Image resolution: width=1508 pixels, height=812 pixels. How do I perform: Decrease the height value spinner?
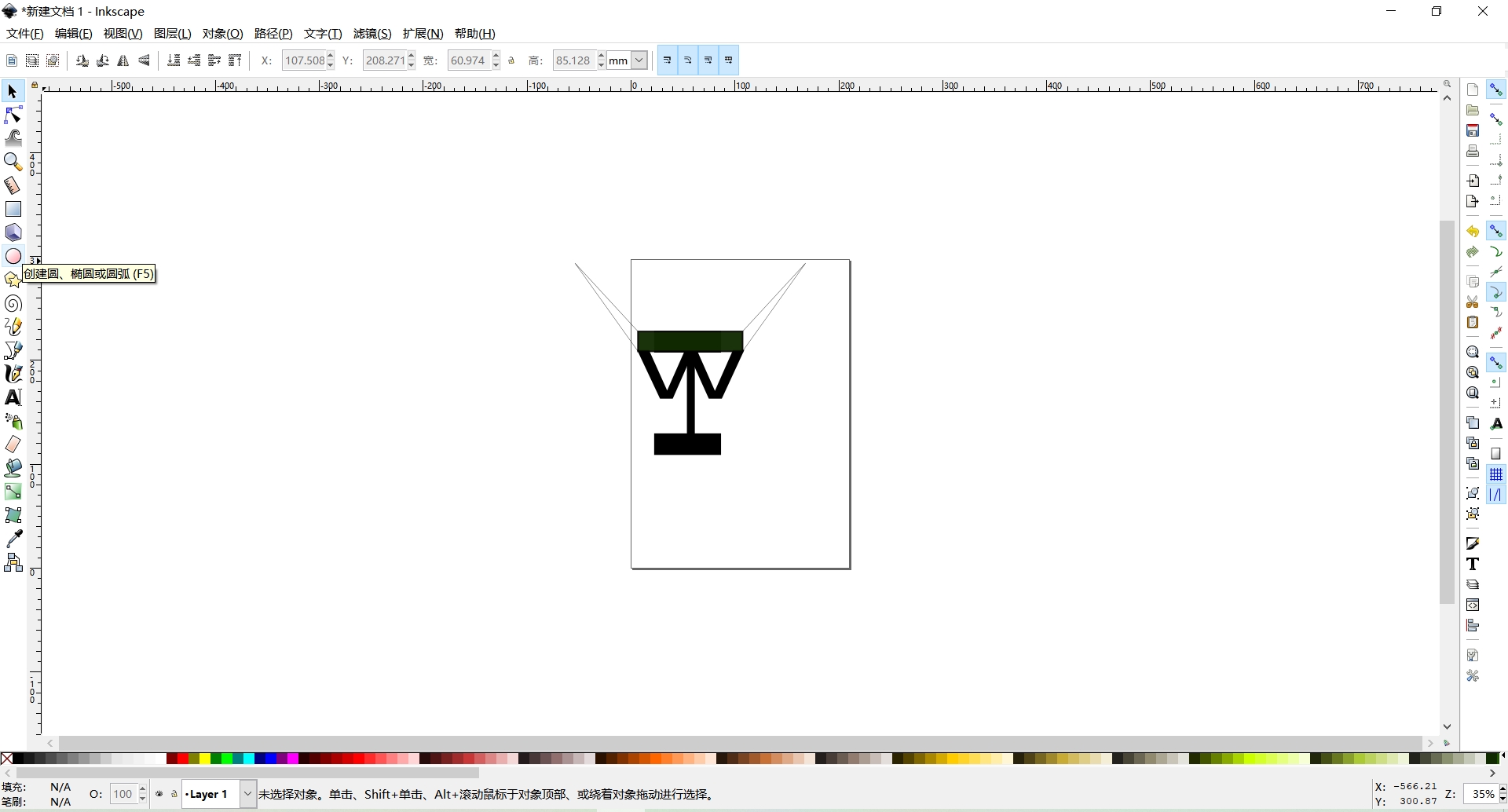coord(602,65)
